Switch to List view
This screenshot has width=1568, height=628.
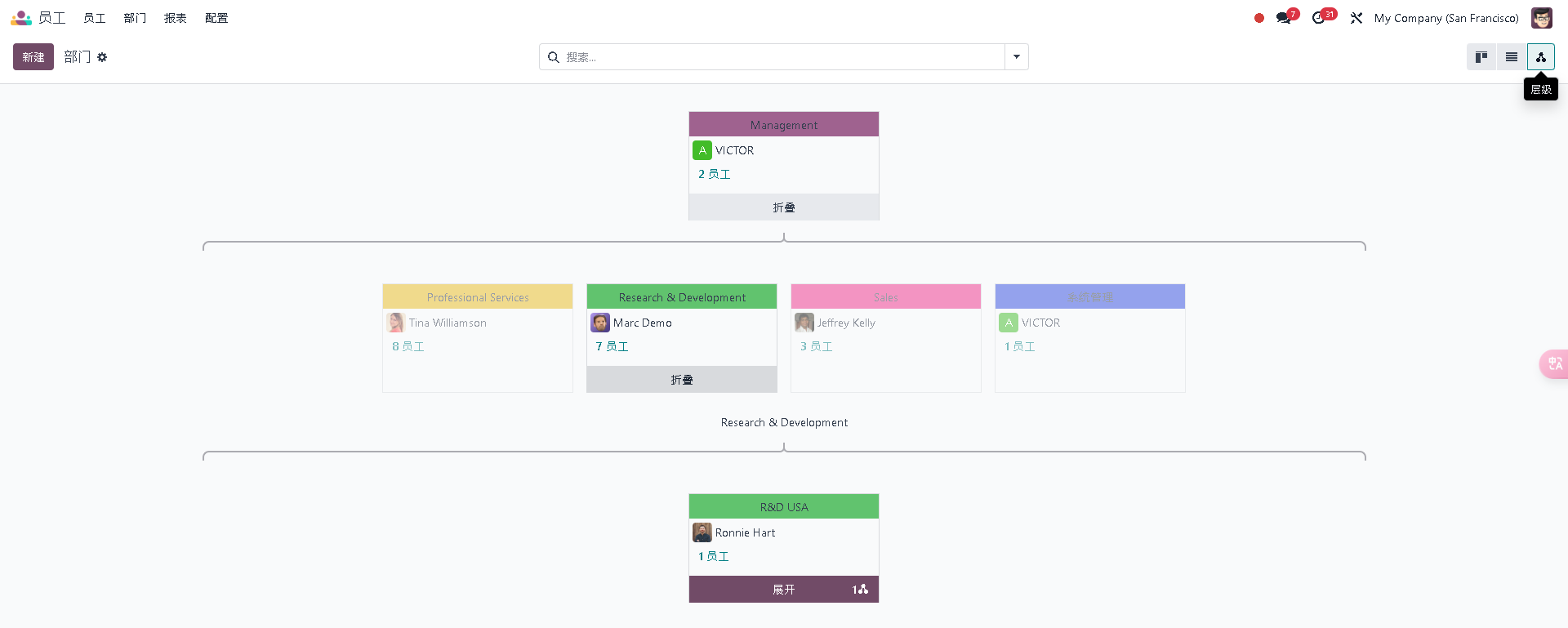pyautogui.click(x=1511, y=57)
